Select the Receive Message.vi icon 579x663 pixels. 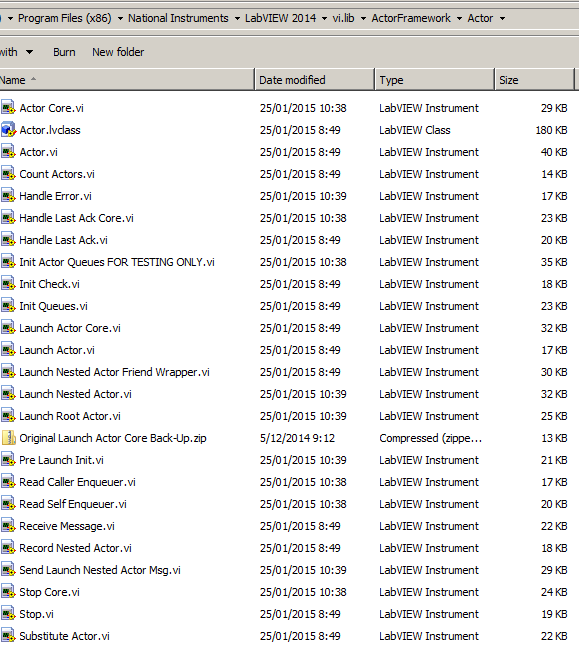(x=8, y=526)
